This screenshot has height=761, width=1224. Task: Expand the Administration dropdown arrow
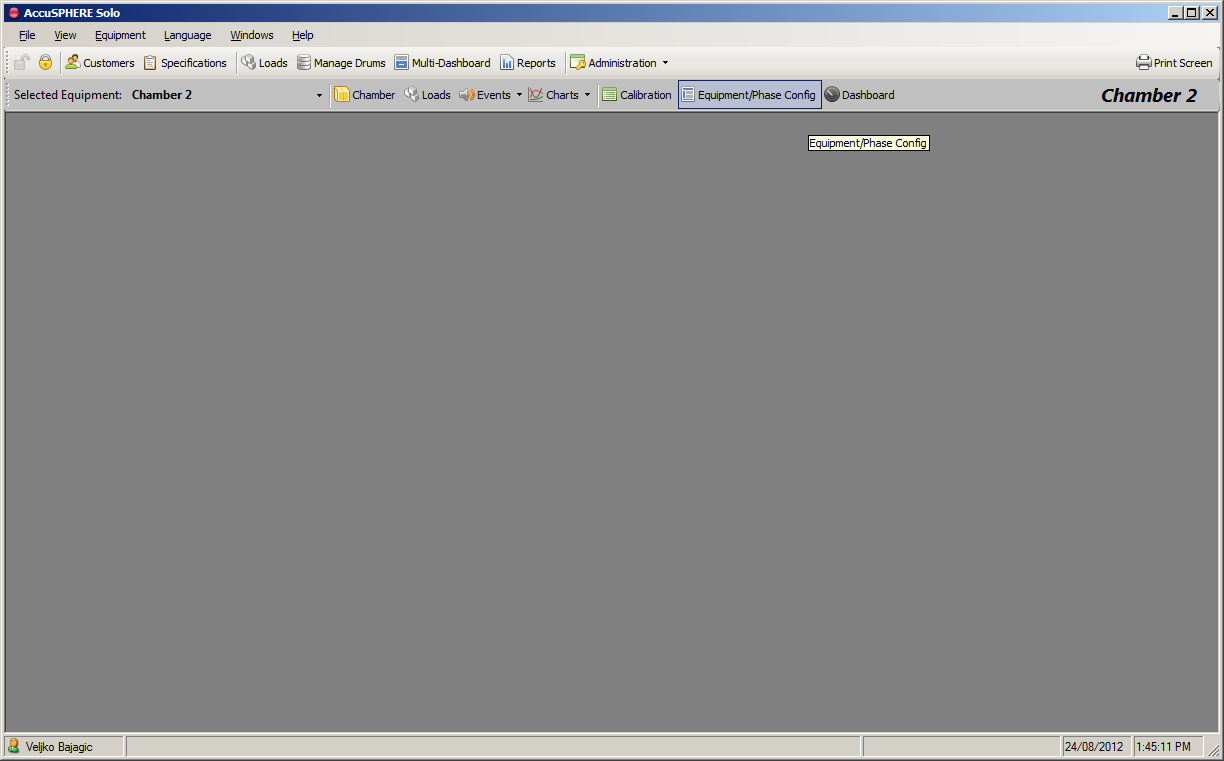coord(666,63)
